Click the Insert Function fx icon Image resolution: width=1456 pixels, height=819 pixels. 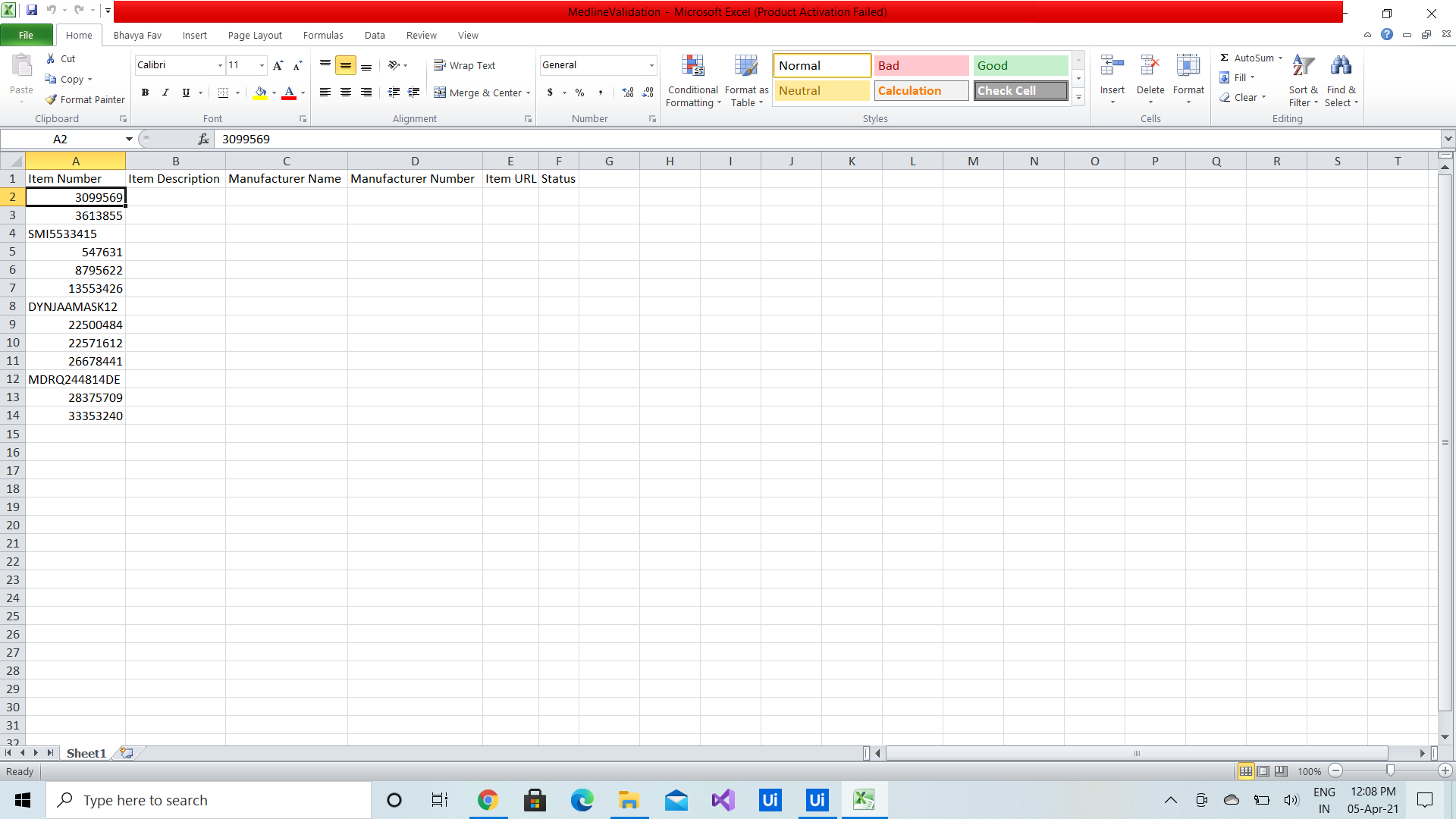coord(203,139)
